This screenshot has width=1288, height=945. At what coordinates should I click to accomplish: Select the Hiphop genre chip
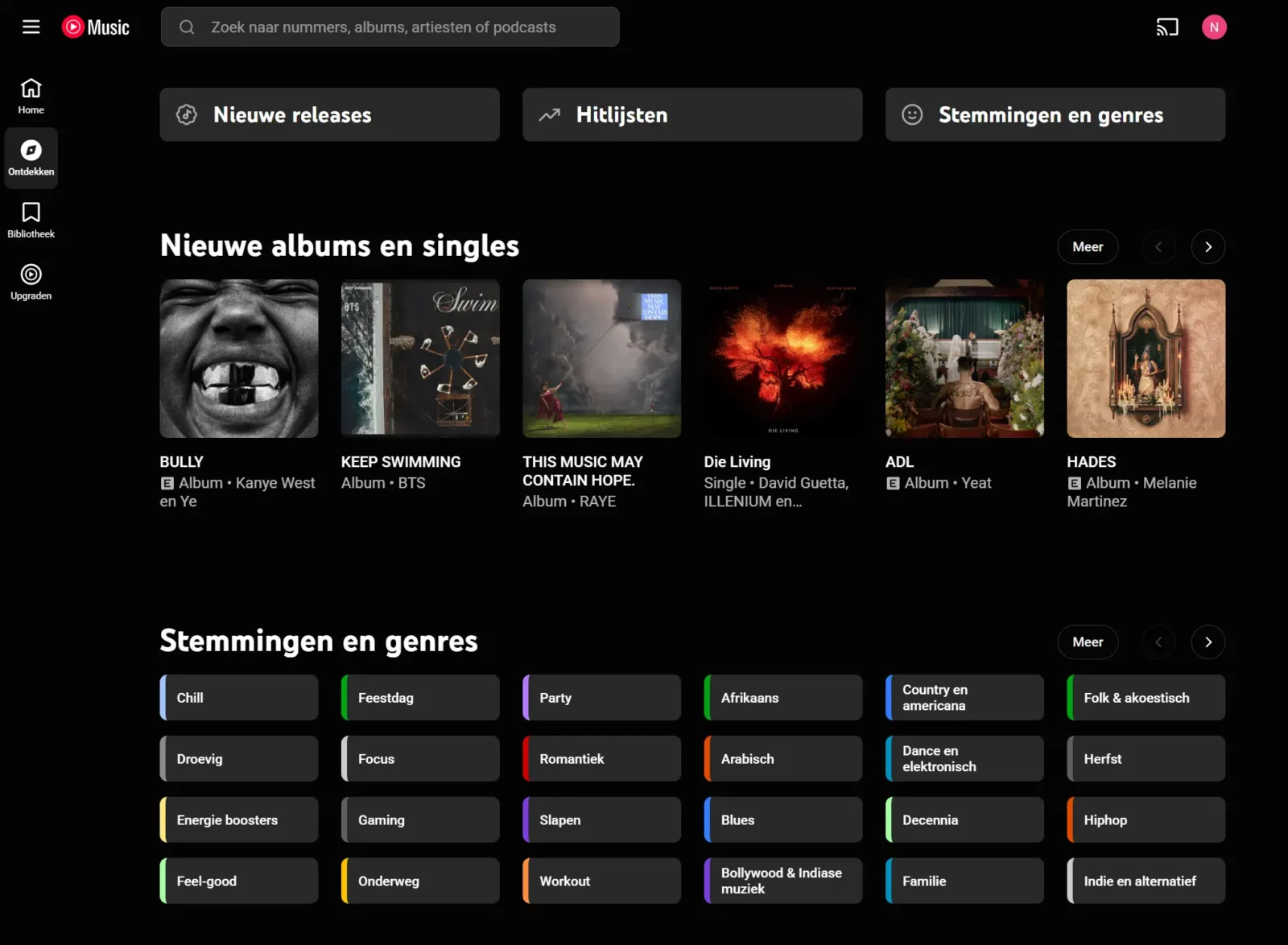tap(1145, 819)
